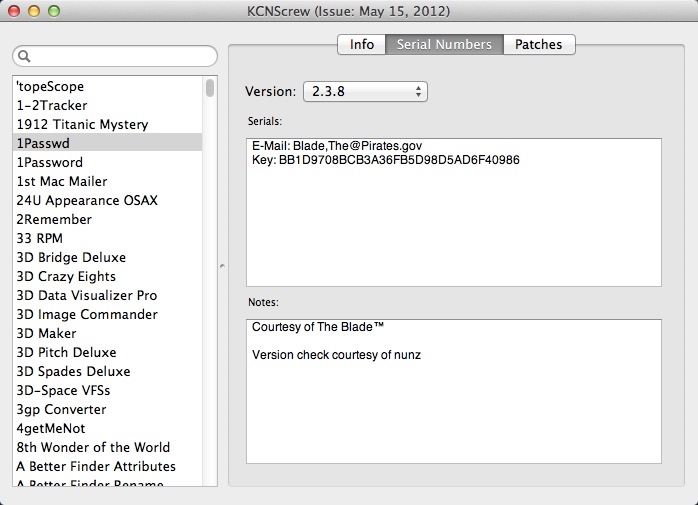Select 'topeScope in the list

click(107, 86)
